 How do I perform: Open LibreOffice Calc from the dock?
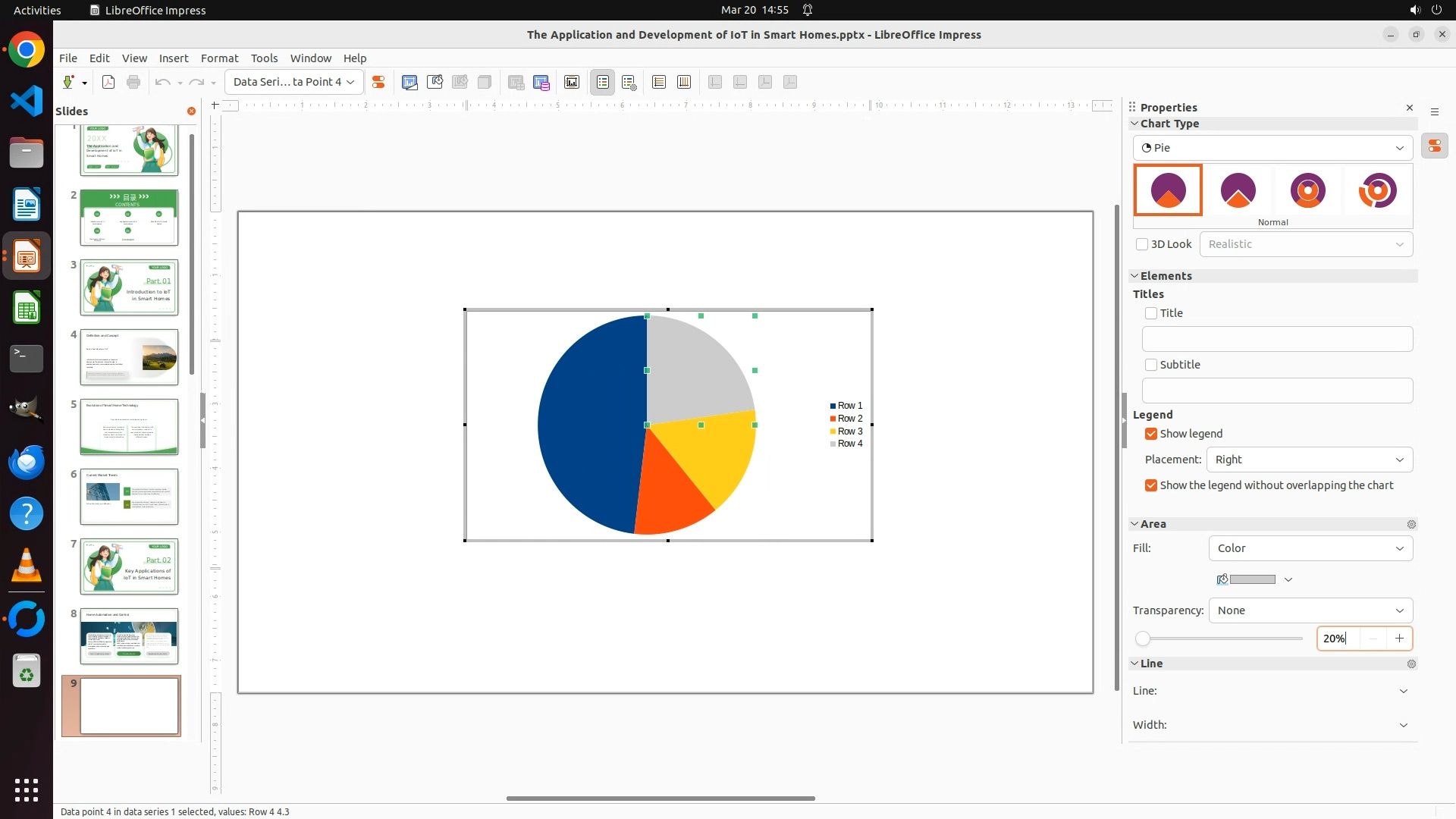pyautogui.click(x=27, y=308)
